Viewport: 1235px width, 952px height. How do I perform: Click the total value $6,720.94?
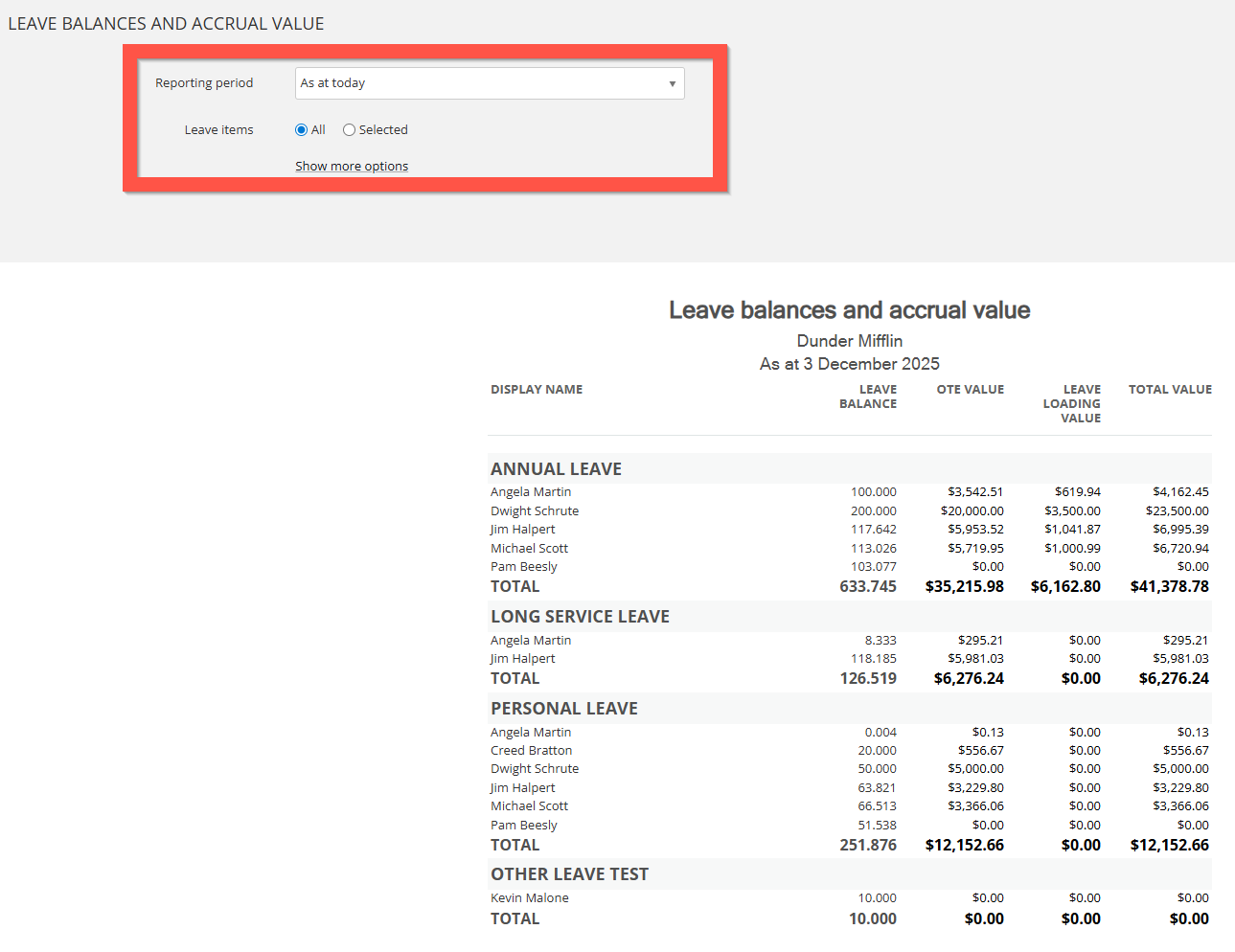click(1180, 549)
